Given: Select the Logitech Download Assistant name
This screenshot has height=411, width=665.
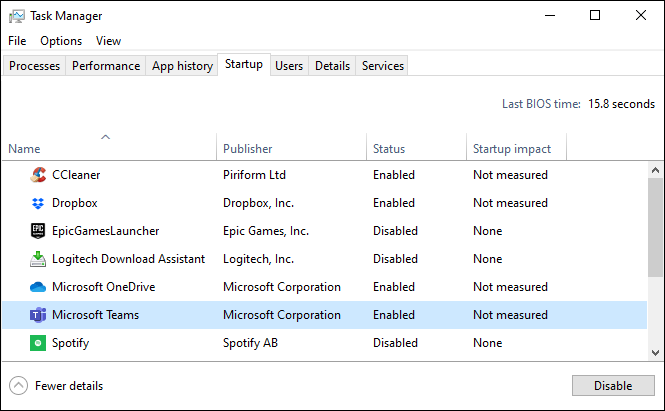Looking at the screenshot, I should click(129, 259).
